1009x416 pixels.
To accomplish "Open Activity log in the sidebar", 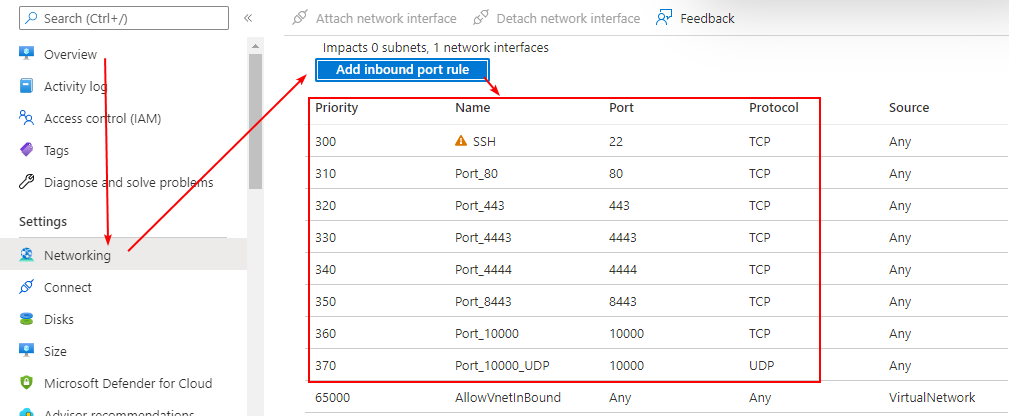I will click(x=75, y=86).
